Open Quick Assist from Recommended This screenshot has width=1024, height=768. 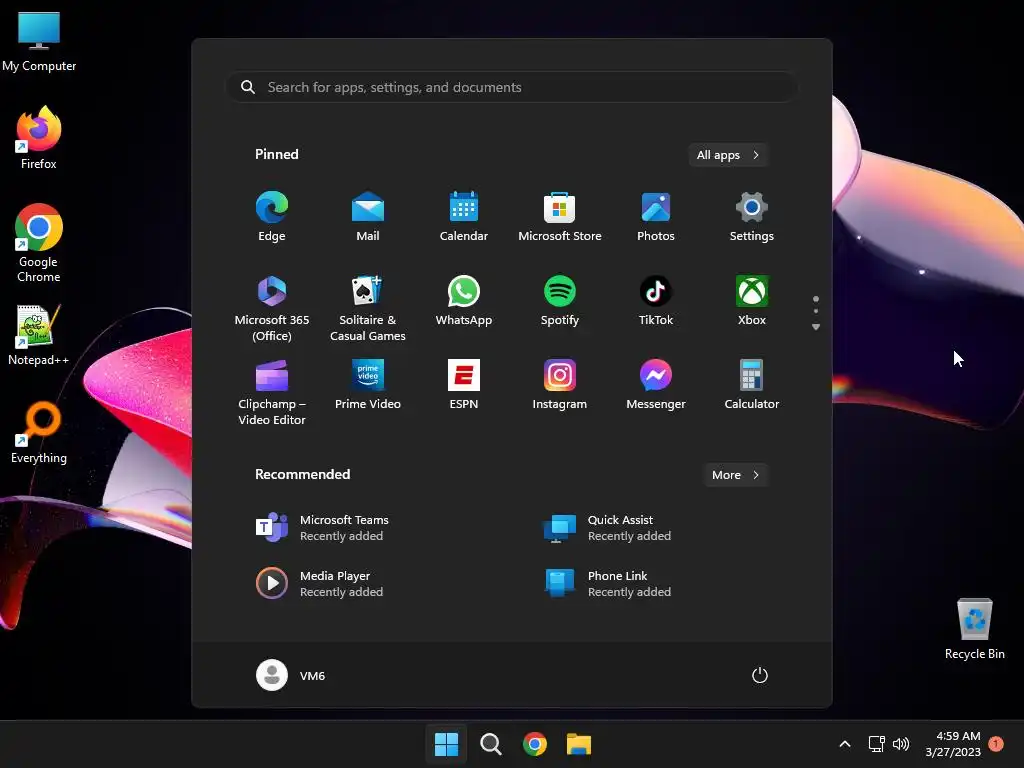coord(607,528)
